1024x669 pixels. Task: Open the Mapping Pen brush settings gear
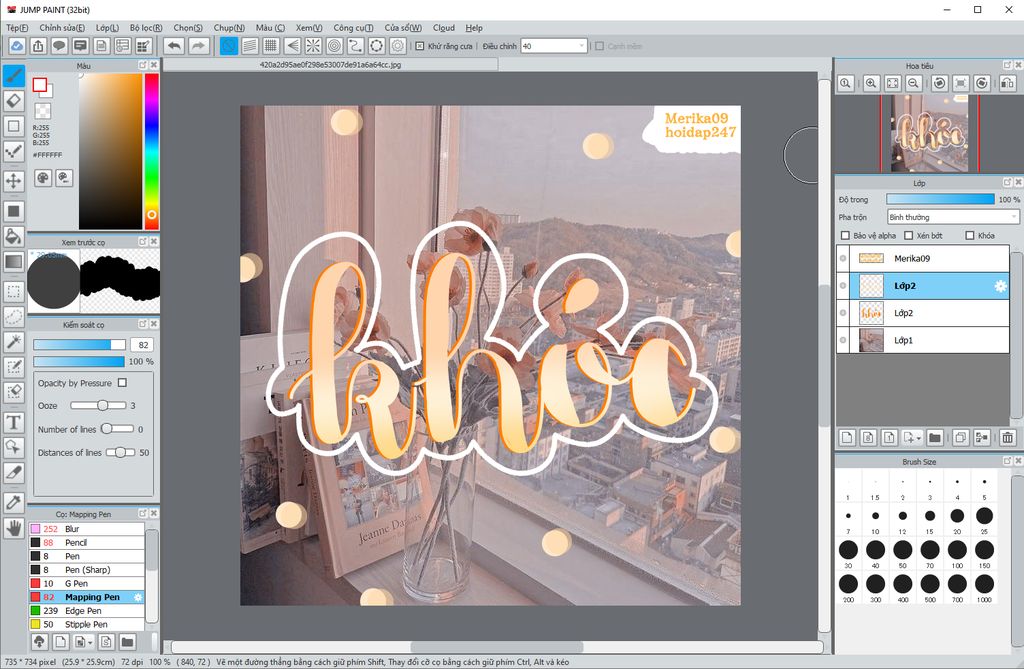pyautogui.click(x=138, y=597)
